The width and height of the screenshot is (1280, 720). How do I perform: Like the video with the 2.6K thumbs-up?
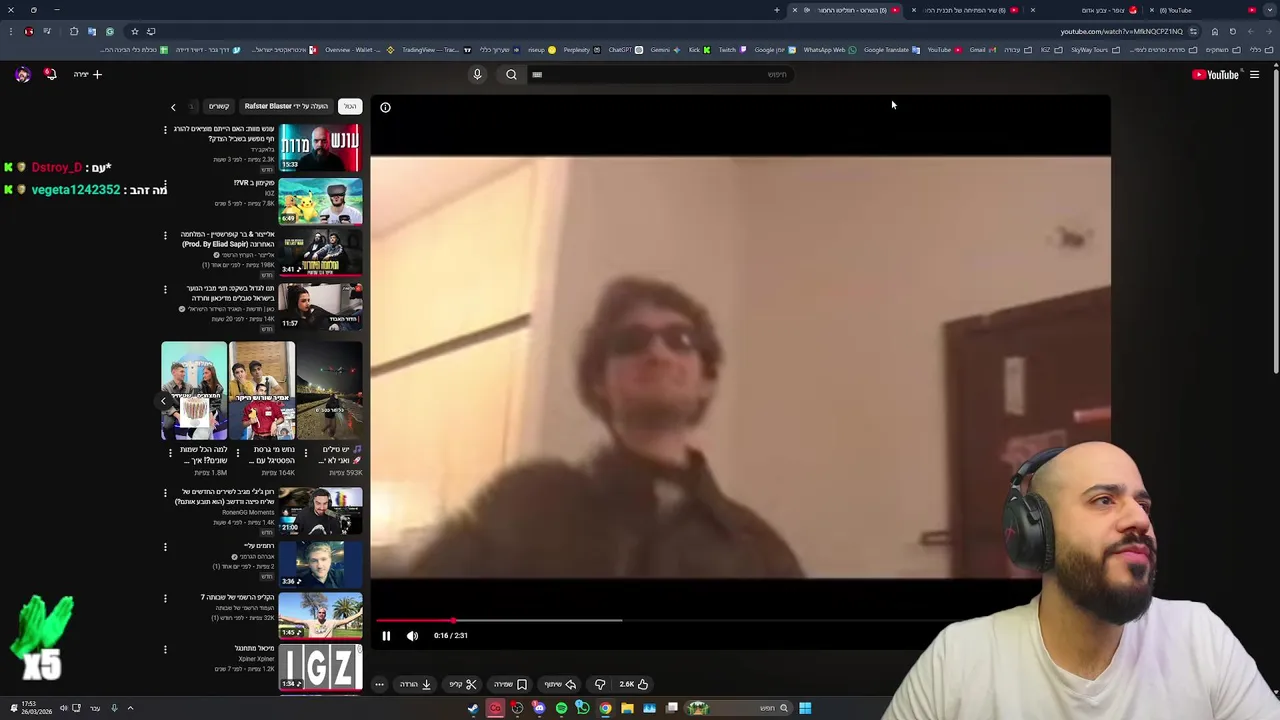click(x=634, y=684)
